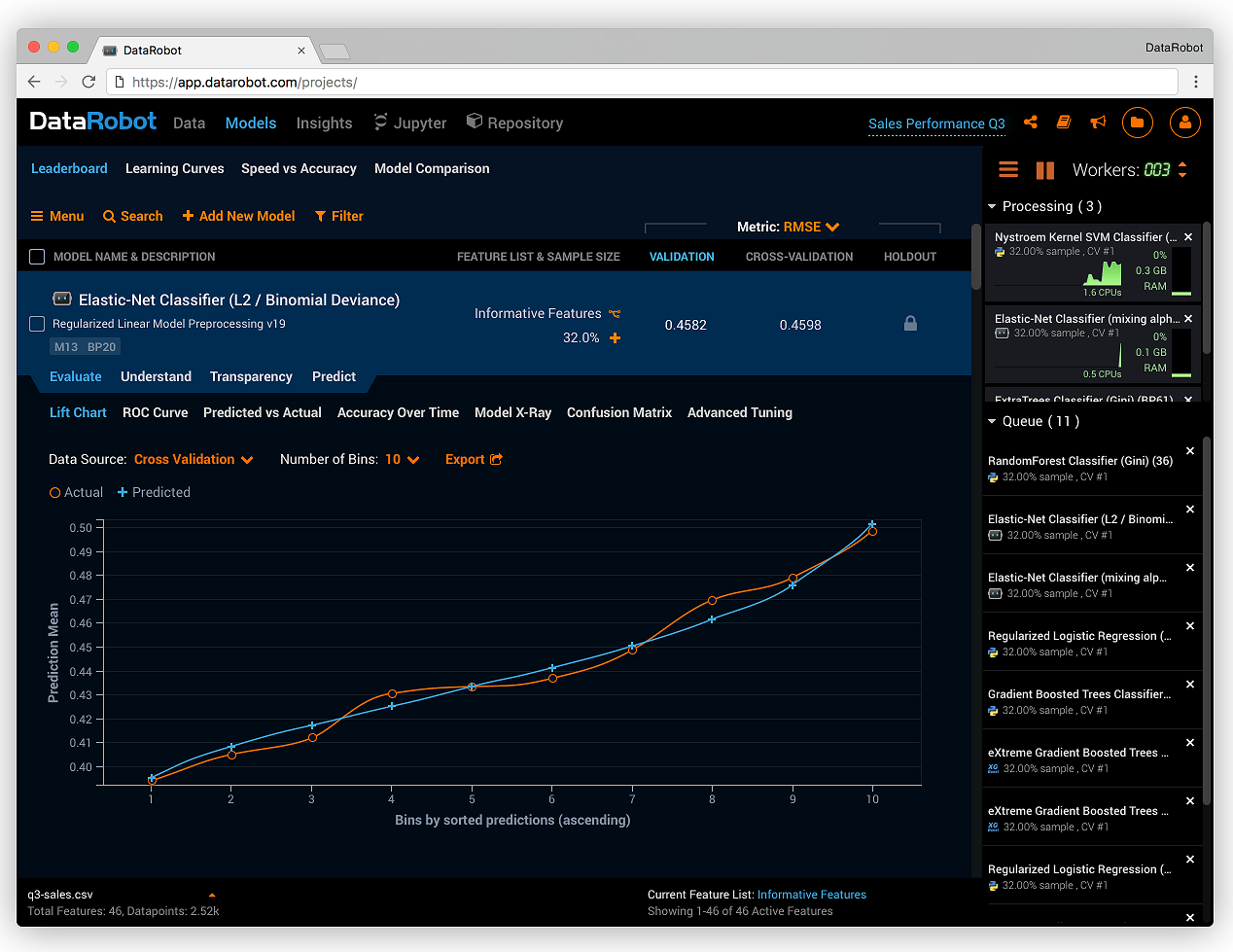The height and width of the screenshot is (952, 1233).
Task: Open the projects folder icon
Action: pyautogui.click(x=1137, y=123)
